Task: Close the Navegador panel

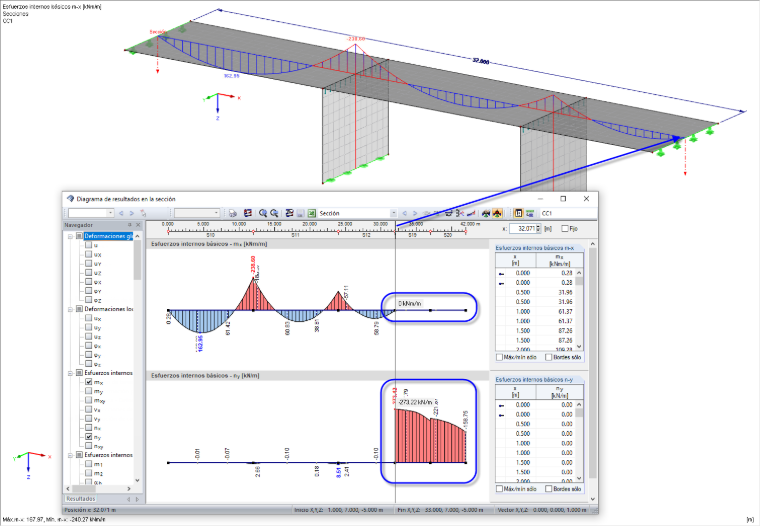Action: click(138, 225)
